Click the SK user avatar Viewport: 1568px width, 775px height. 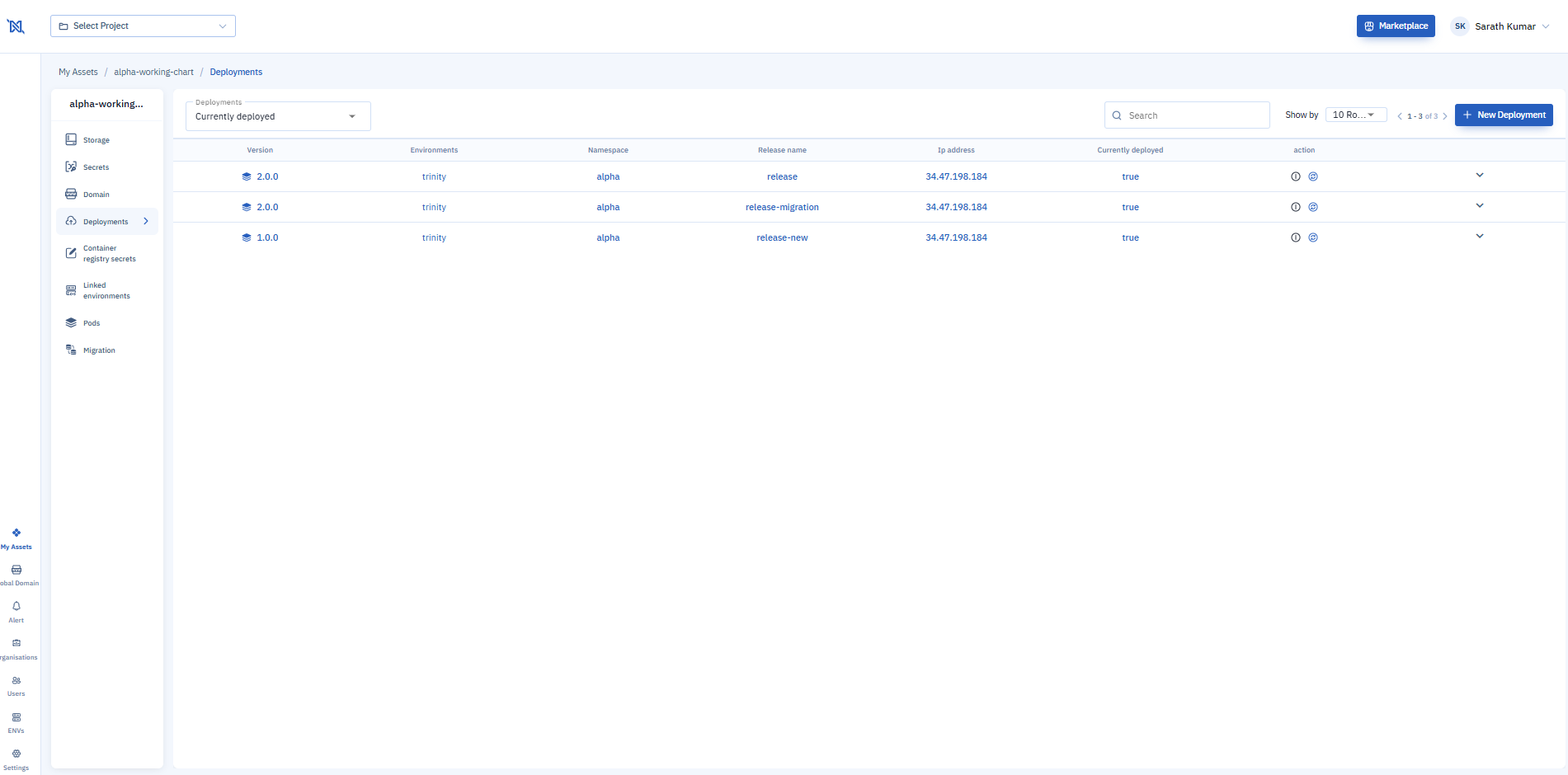click(1460, 26)
